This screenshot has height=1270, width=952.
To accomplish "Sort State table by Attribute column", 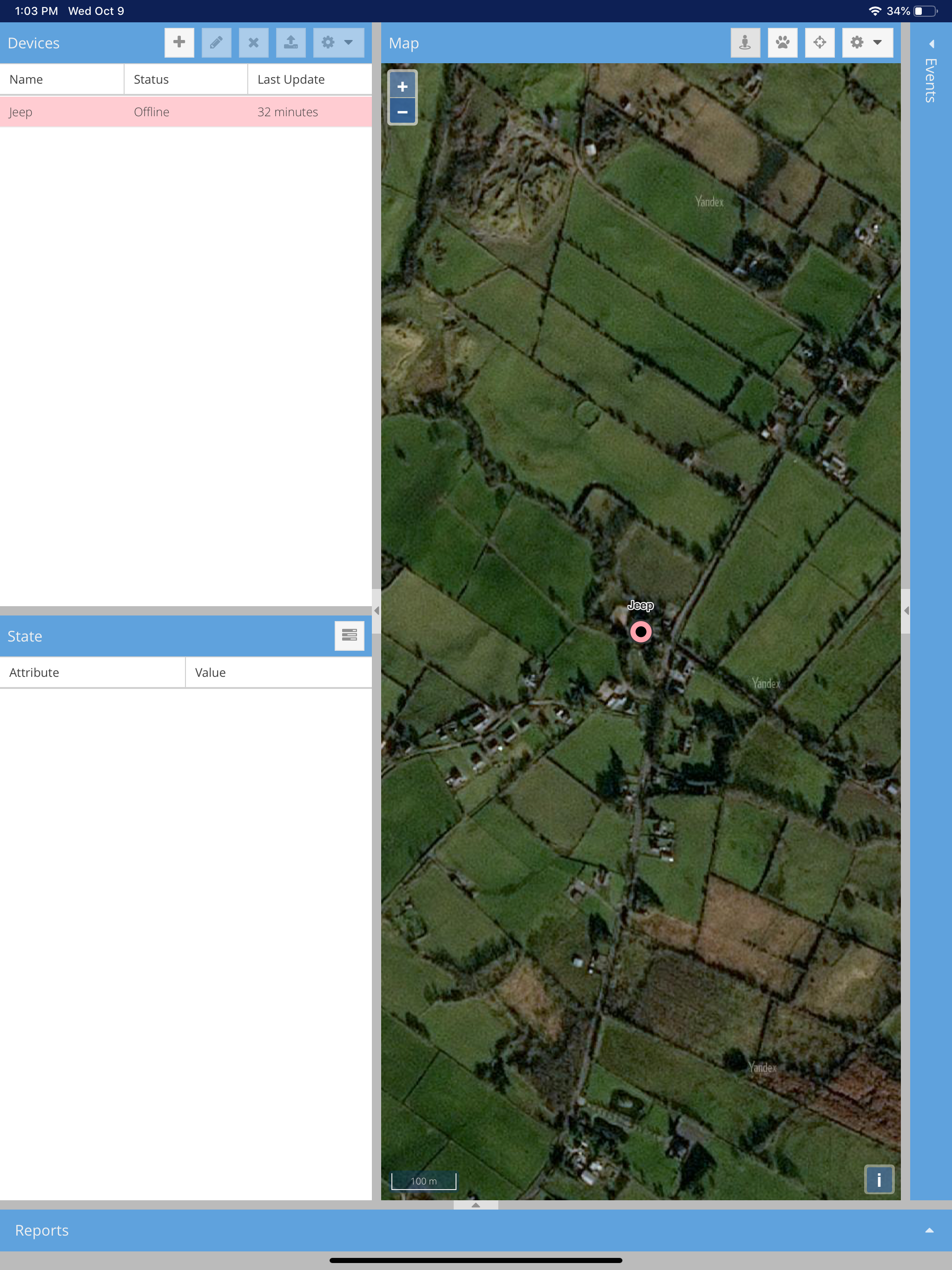I will click(93, 672).
